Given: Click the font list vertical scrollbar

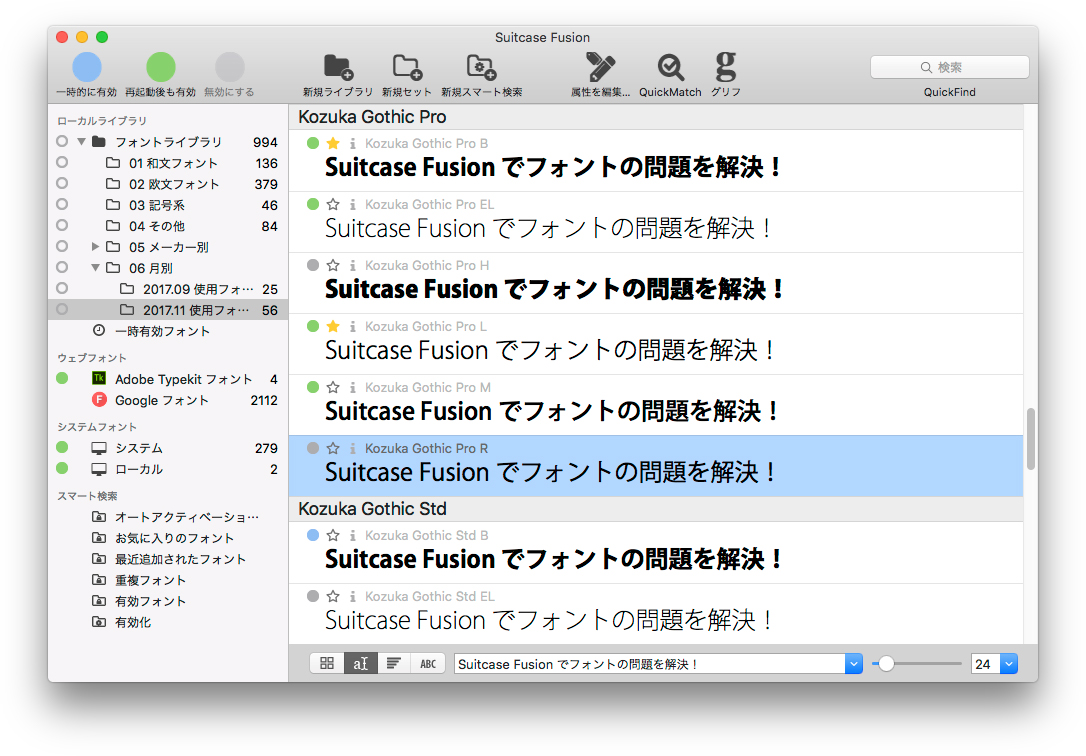Looking at the screenshot, I should [x=1031, y=439].
